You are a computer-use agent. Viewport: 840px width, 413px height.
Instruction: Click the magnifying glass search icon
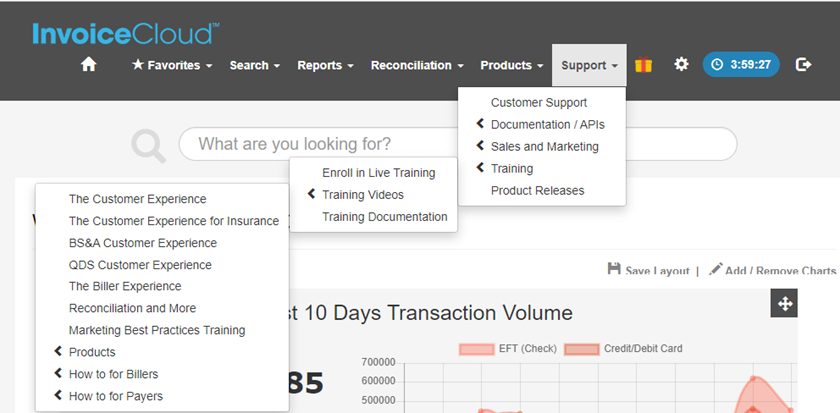(148, 147)
